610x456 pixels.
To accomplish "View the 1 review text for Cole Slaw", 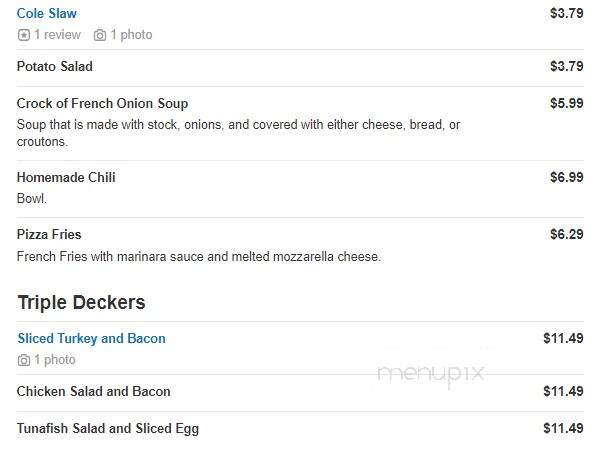I will [x=58, y=35].
